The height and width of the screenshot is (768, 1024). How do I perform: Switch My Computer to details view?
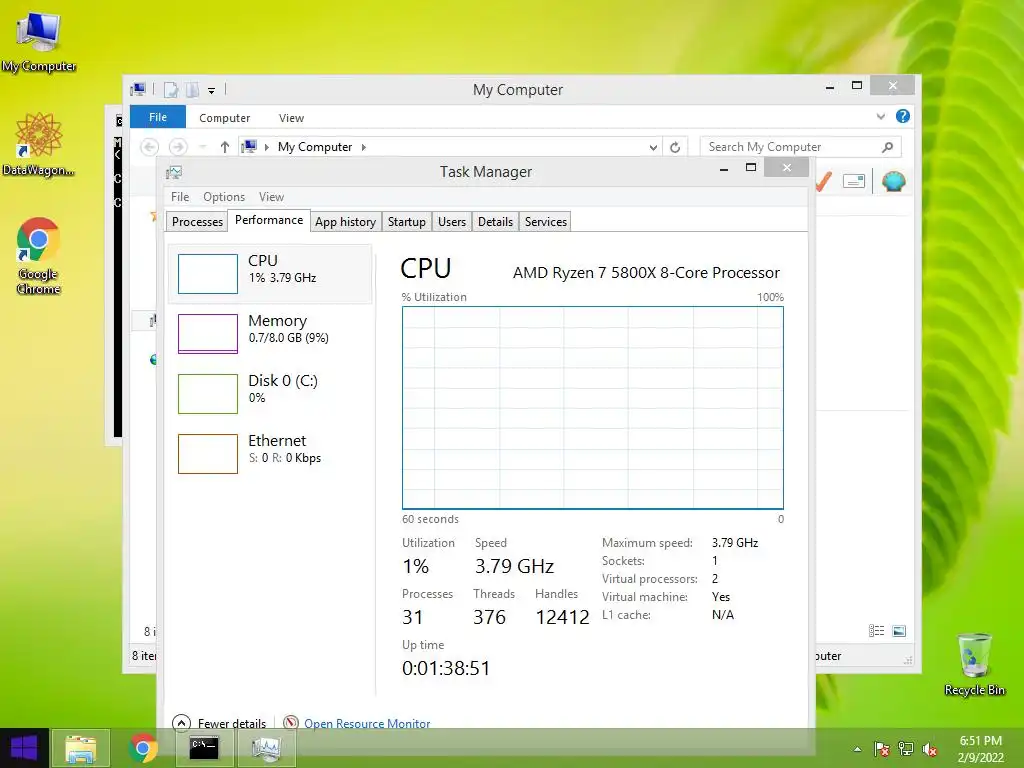tap(876, 630)
